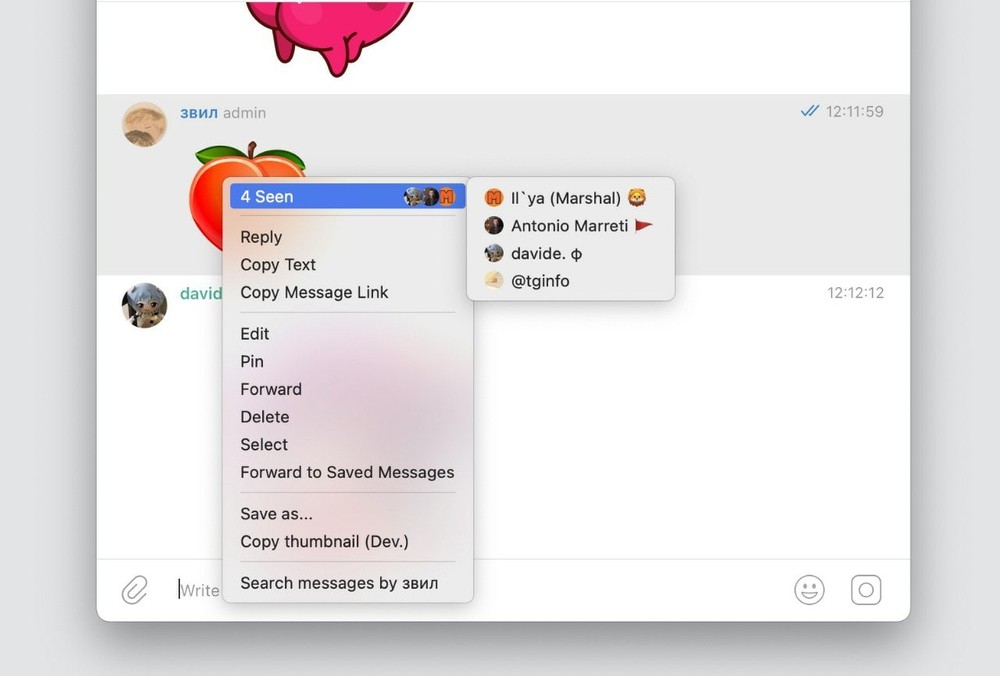Choose davide. ф from seen list
This screenshot has width=1000, height=676.
pos(546,253)
